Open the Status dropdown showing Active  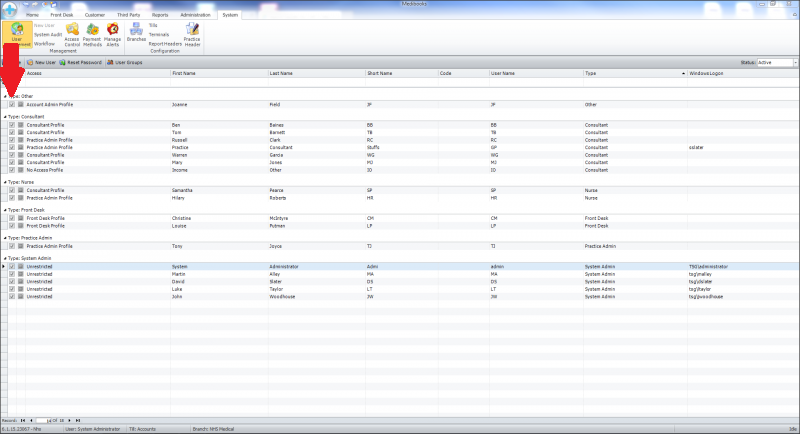coord(775,62)
